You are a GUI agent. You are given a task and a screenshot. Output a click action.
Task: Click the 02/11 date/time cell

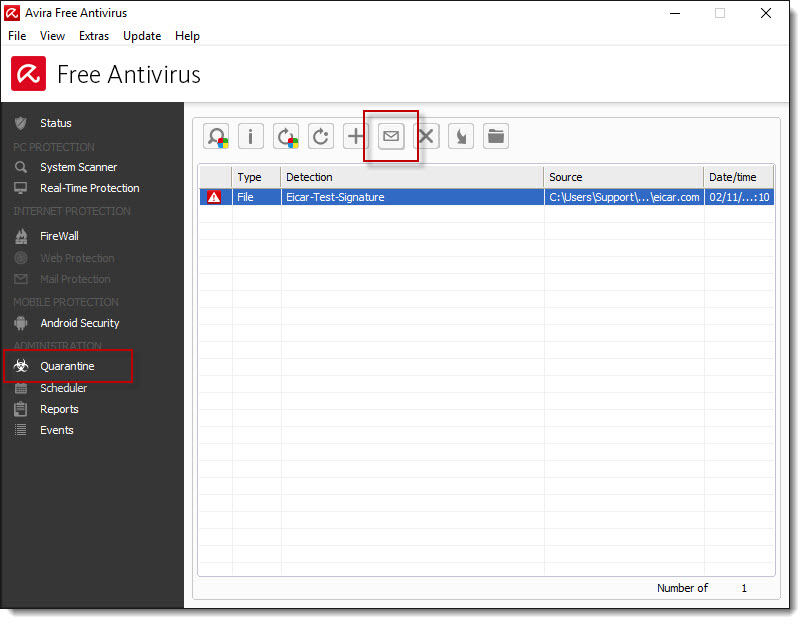[x=739, y=197]
